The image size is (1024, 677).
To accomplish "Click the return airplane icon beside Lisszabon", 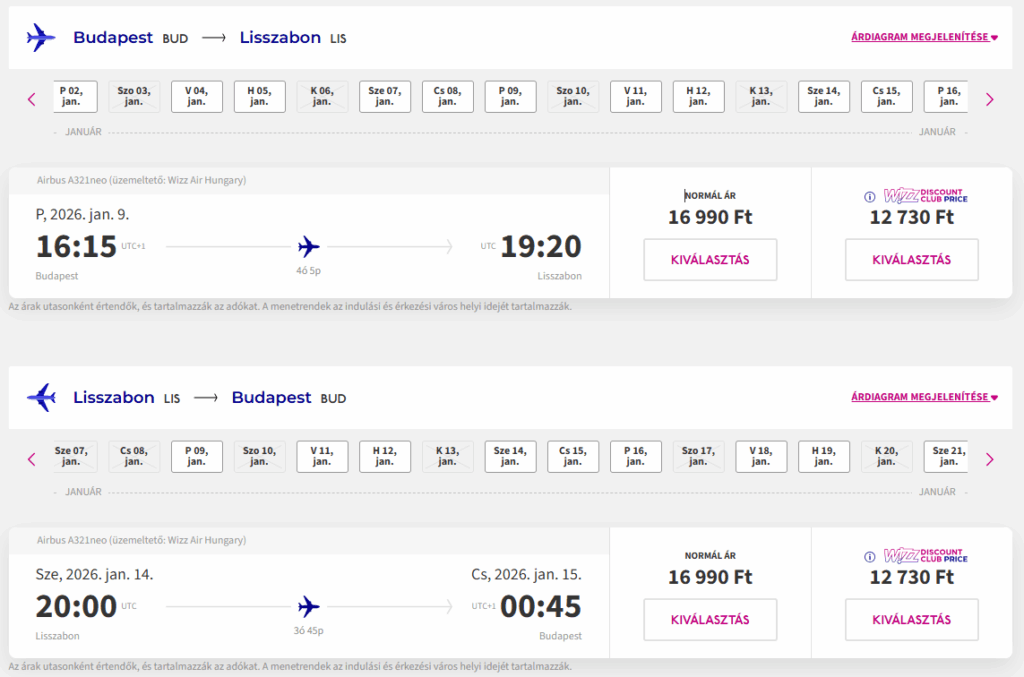I will 41,397.
